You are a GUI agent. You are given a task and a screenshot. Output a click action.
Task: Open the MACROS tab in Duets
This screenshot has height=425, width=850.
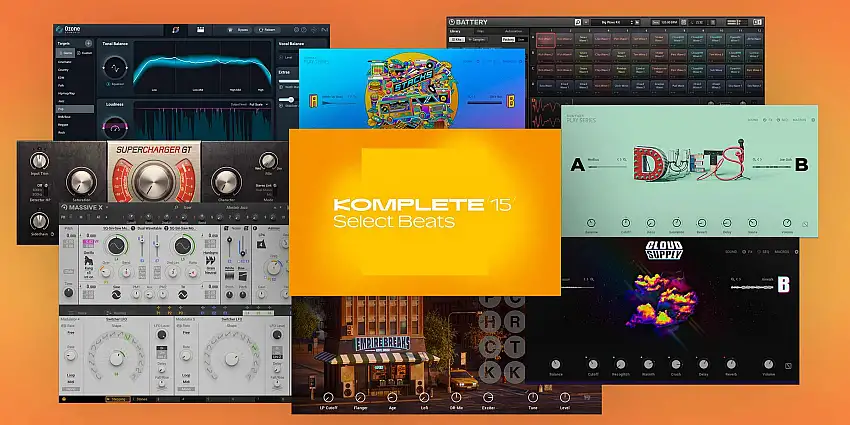tap(799, 120)
